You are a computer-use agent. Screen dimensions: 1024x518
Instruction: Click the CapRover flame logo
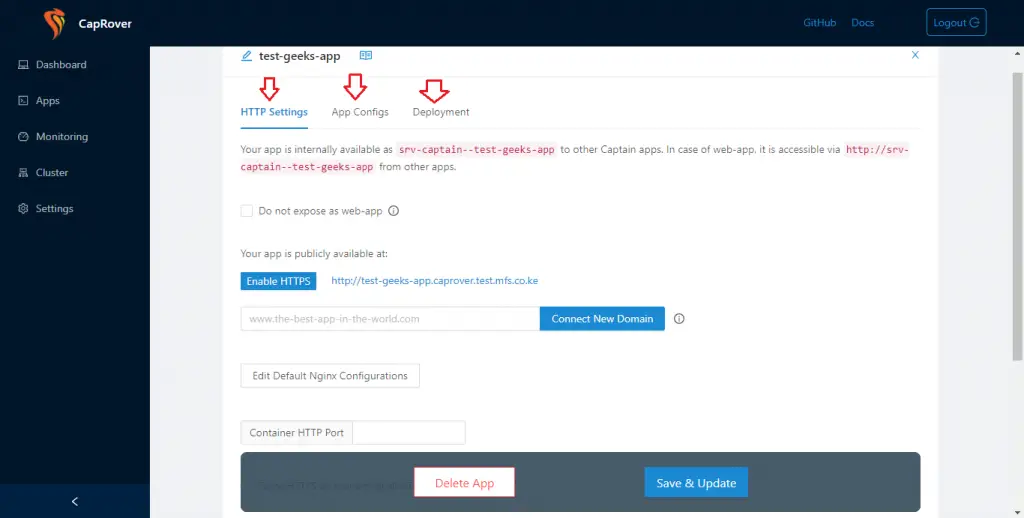[54, 24]
